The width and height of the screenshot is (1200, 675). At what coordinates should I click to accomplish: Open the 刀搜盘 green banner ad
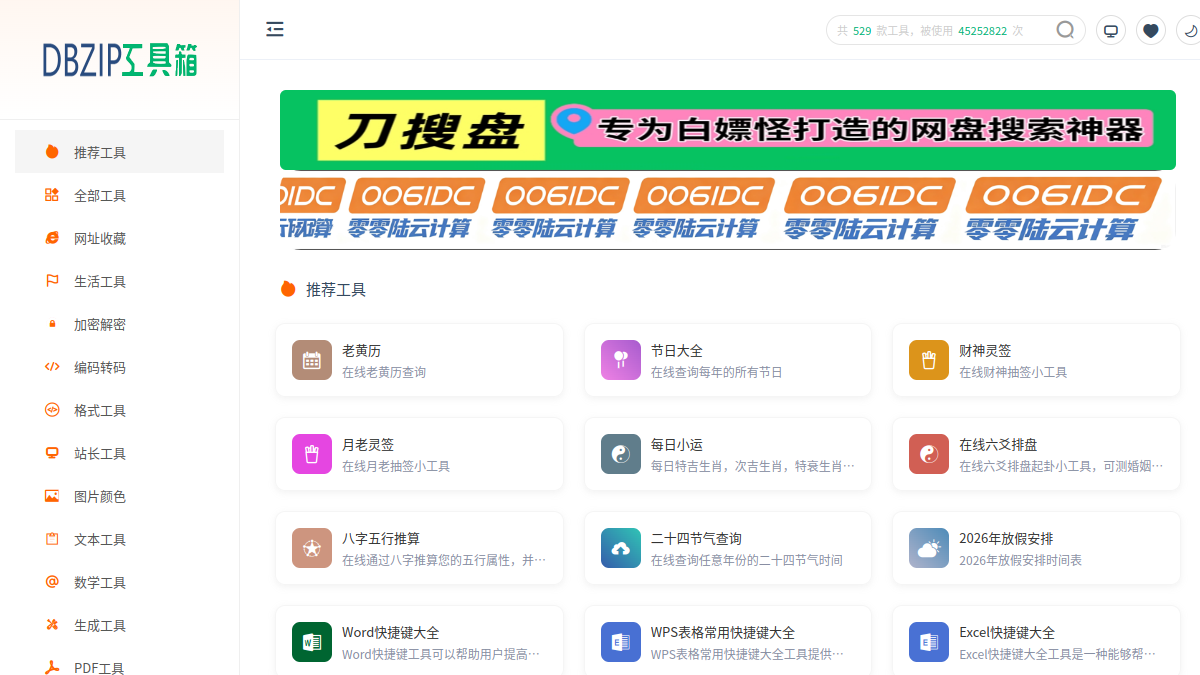pos(728,130)
